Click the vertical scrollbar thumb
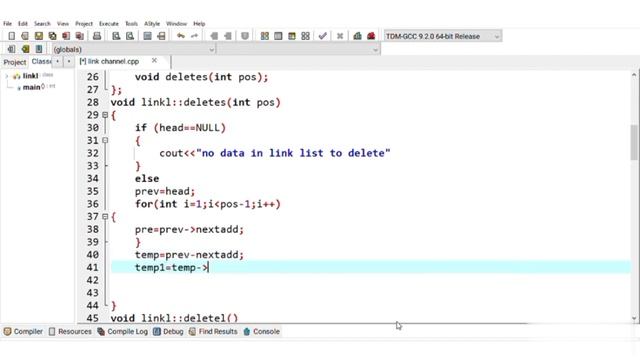 pyautogui.click(x=634, y=143)
